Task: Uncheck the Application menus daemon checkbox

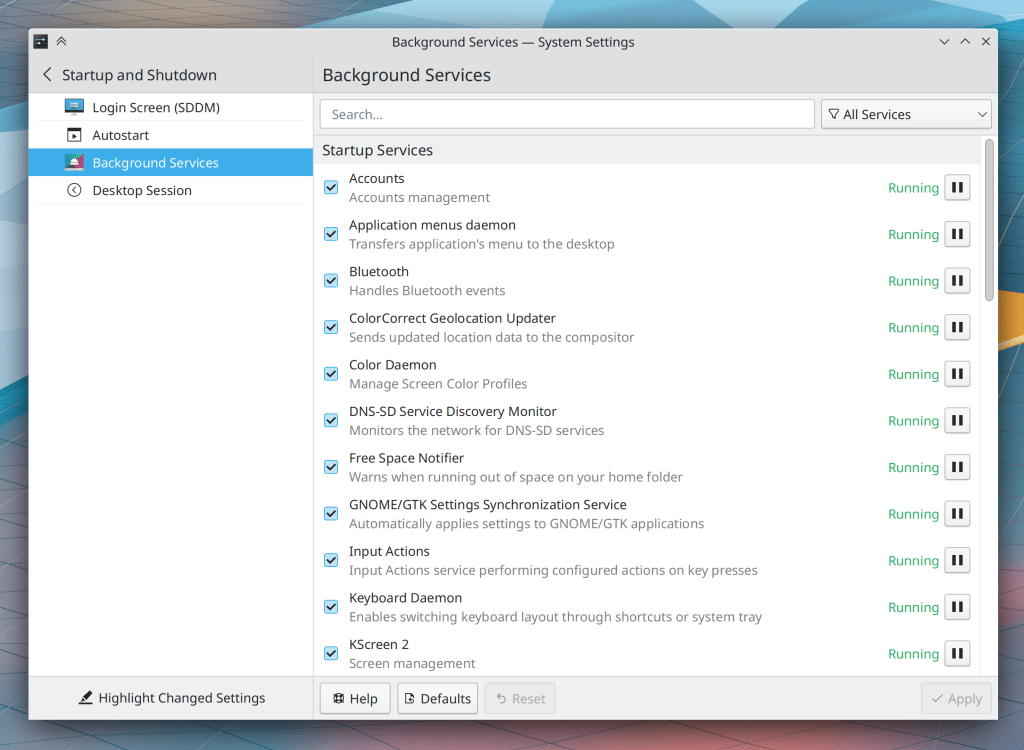Action: pos(331,234)
